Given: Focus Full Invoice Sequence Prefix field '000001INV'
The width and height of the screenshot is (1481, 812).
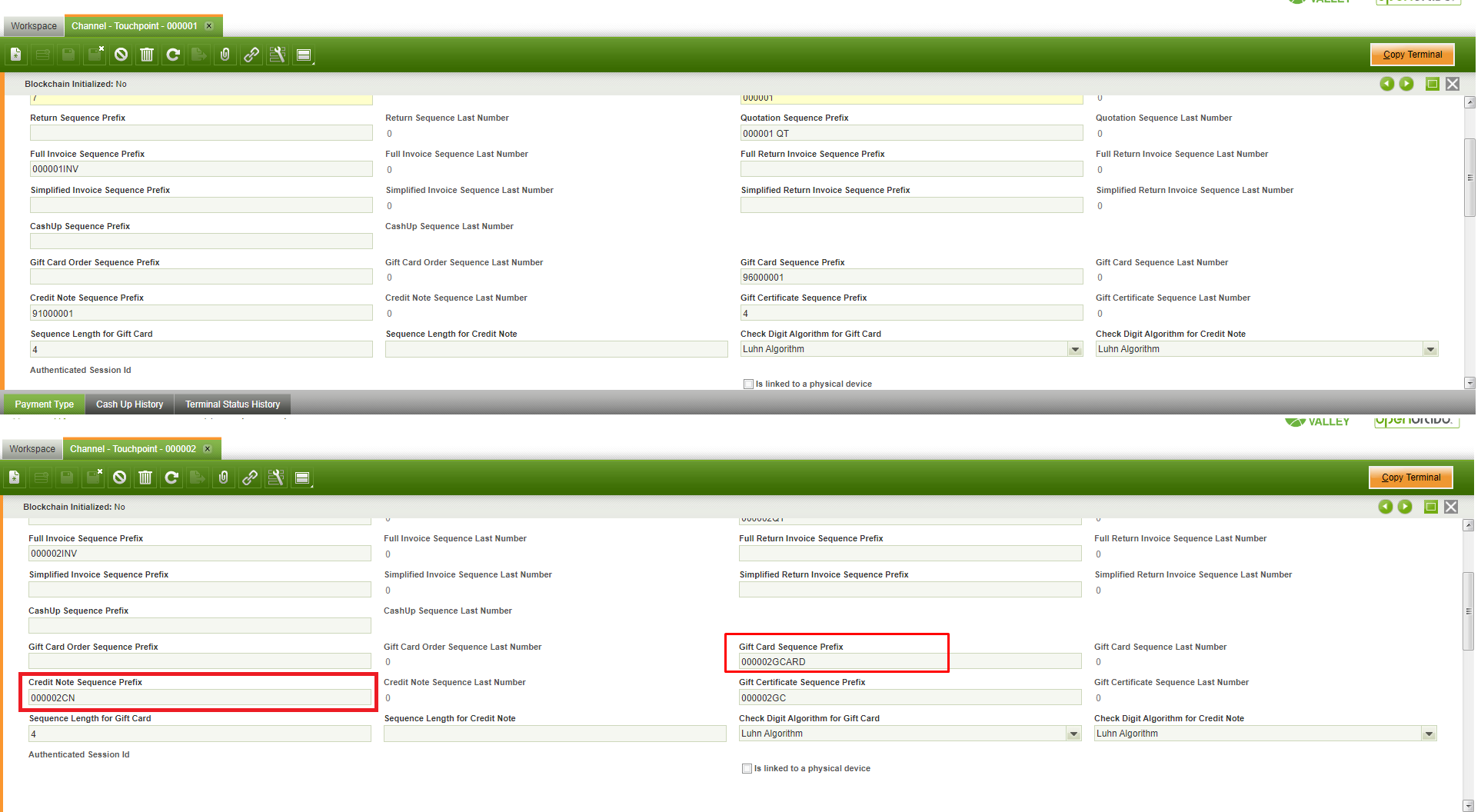Looking at the screenshot, I should tap(201, 169).
